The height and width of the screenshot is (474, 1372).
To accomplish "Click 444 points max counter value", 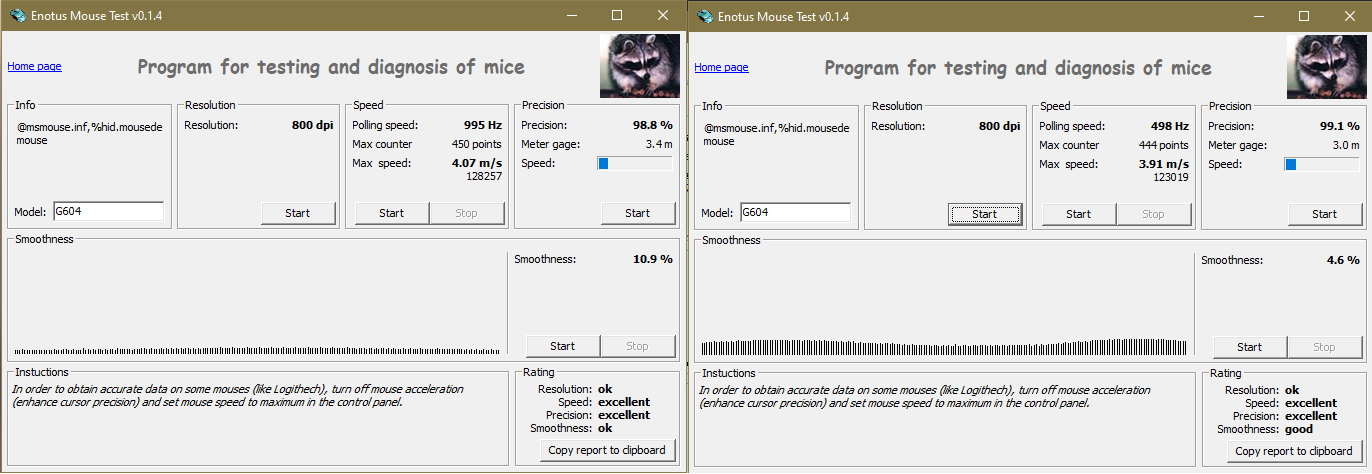I will click(1164, 145).
